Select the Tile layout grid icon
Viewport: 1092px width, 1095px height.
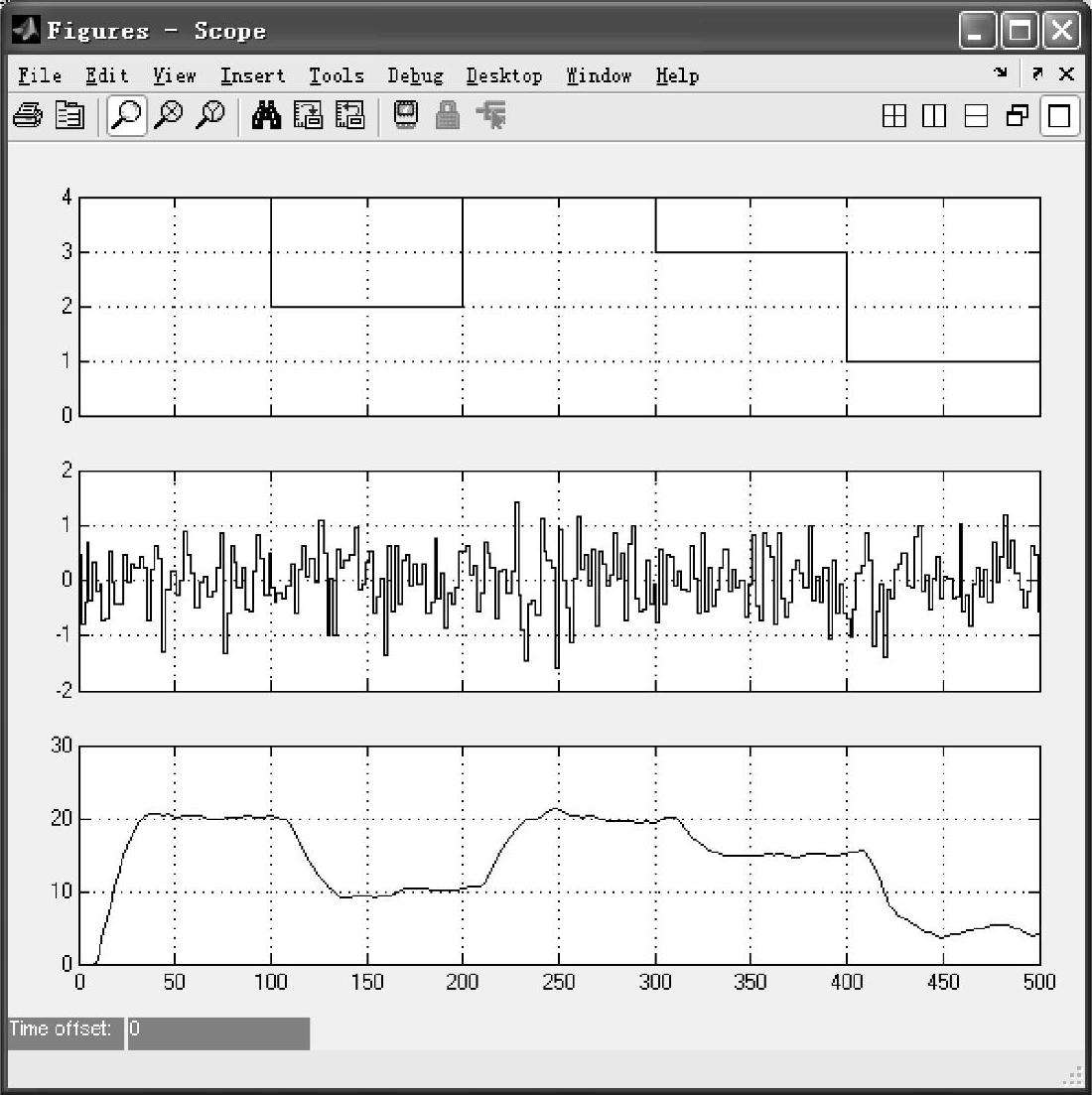point(894,117)
